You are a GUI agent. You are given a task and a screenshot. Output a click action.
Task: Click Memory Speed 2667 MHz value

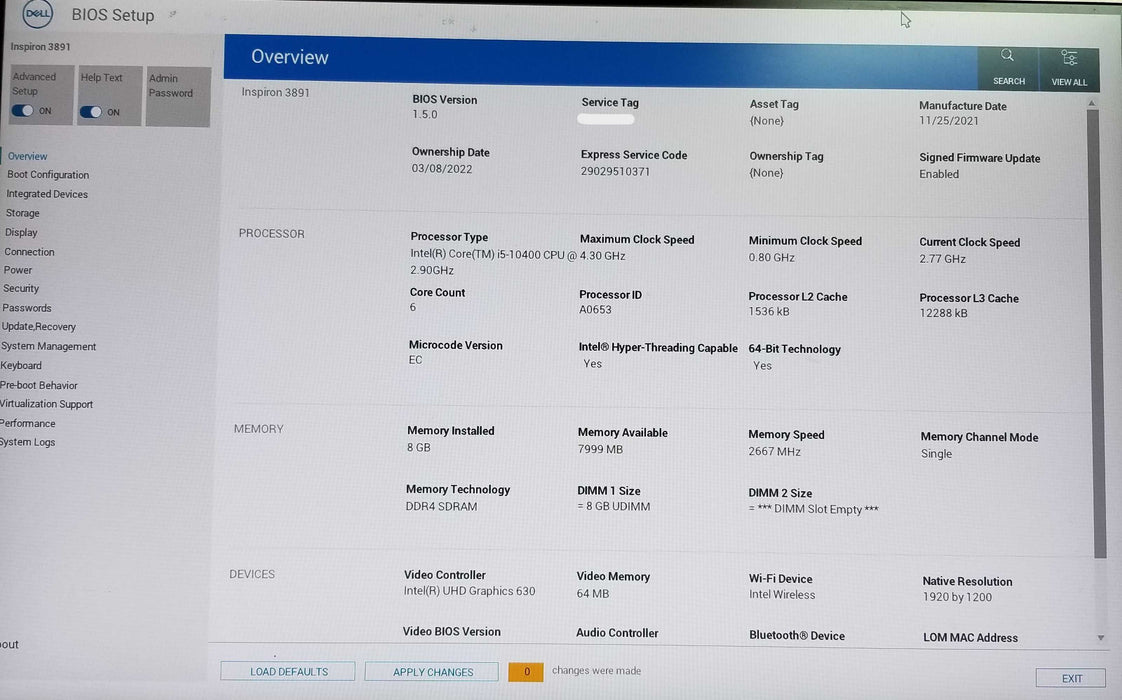click(x=774, y=452)
